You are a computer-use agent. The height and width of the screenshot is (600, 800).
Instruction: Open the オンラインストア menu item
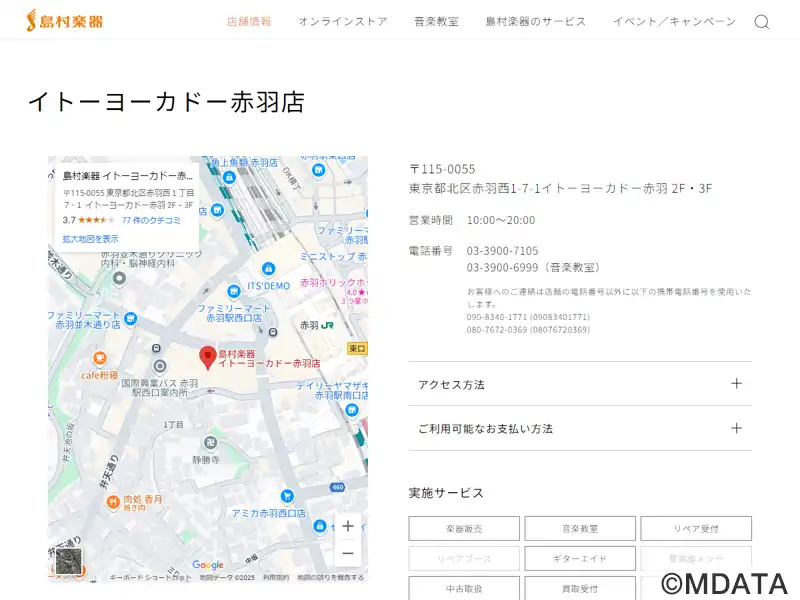pos(343,21)
